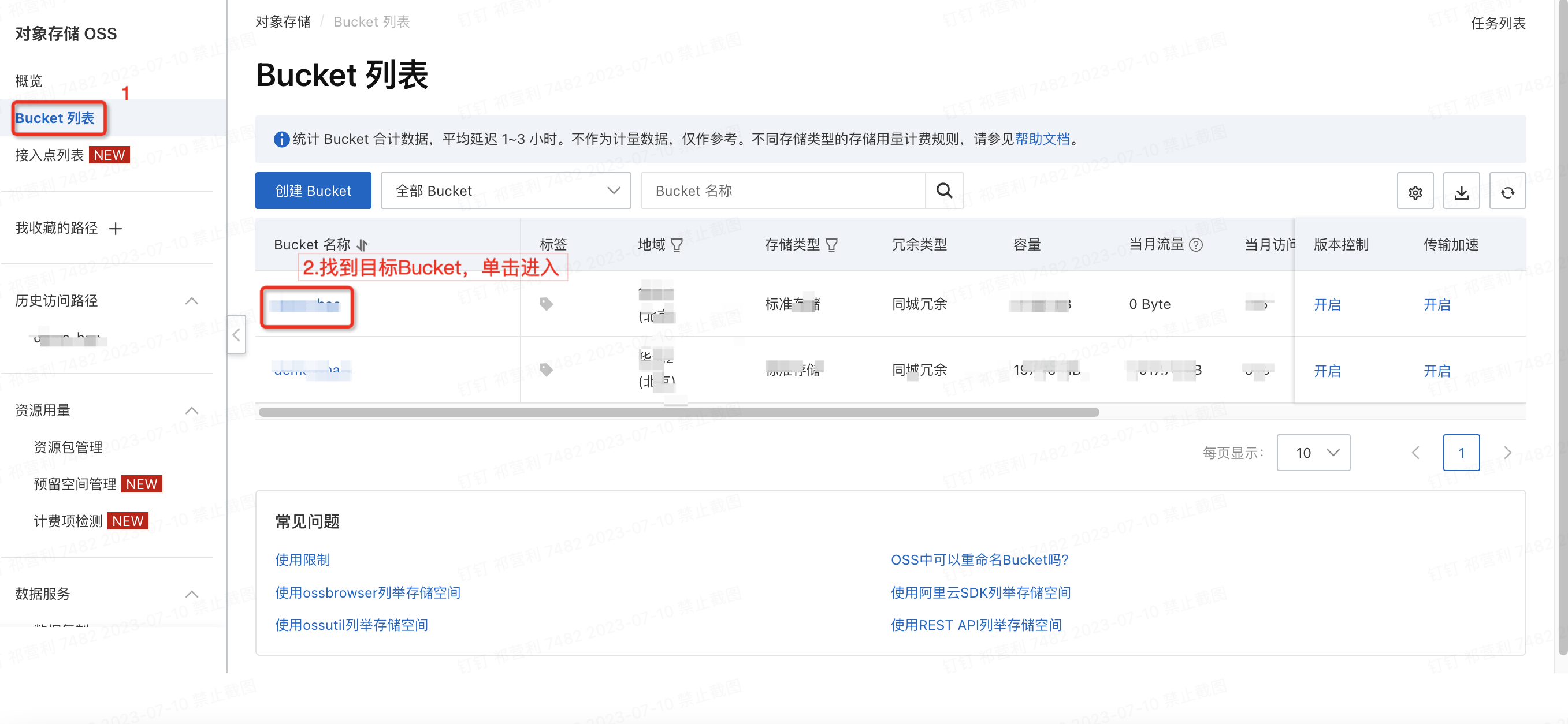Image resolution: width=1568 pixels, height=724 pixels.
Task: Filter by 地域 column funnel
Action: tap(677, 245)
